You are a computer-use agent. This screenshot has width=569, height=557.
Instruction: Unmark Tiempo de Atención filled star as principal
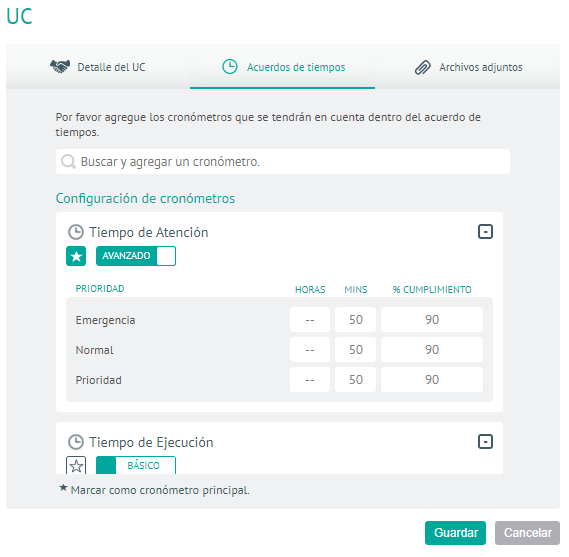click(x=76, y=256)
